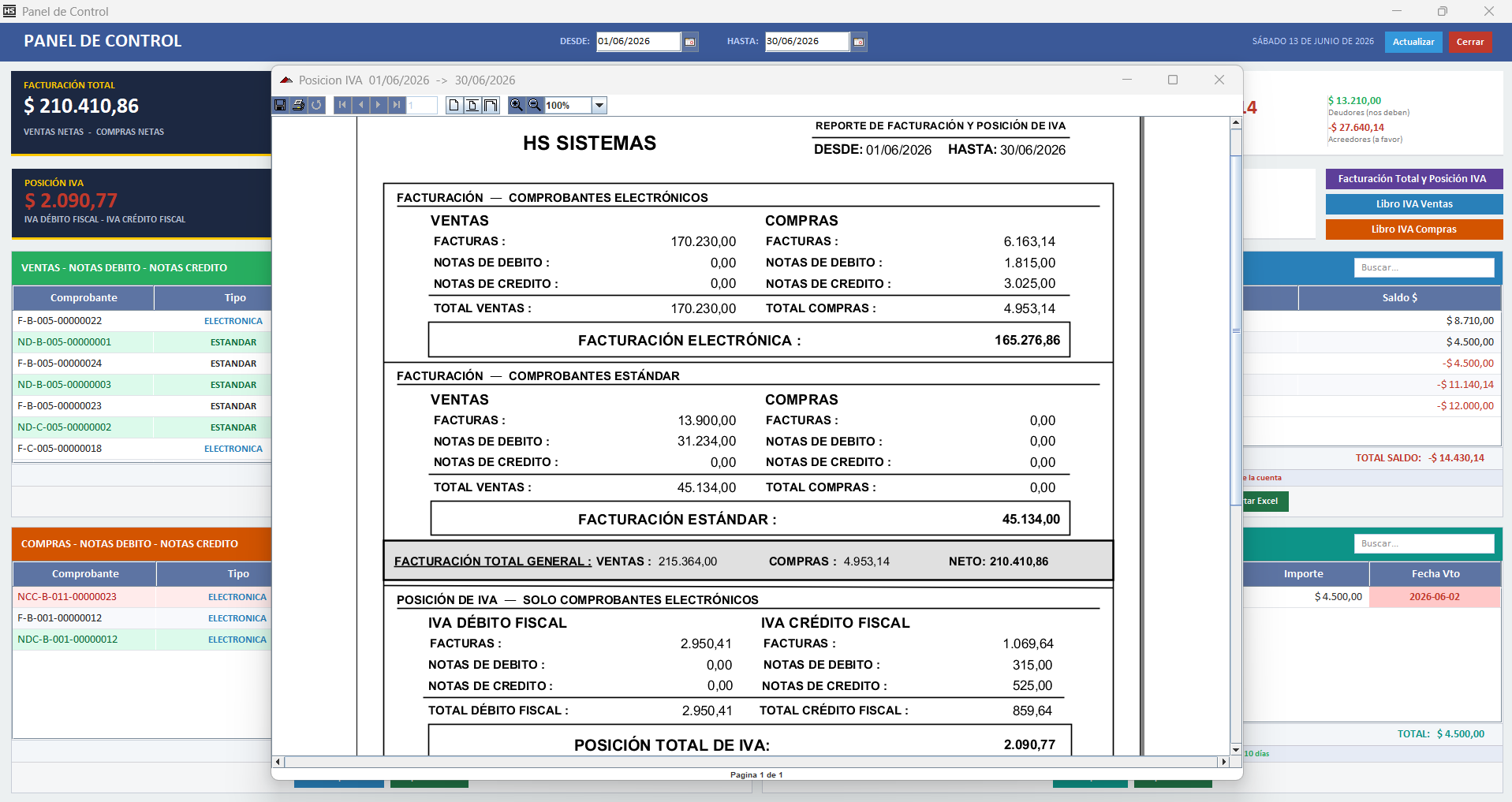This screenshot has height=802, width=1512.
Task: Open calendar picker for HASTA date
Action: [859, 42]
